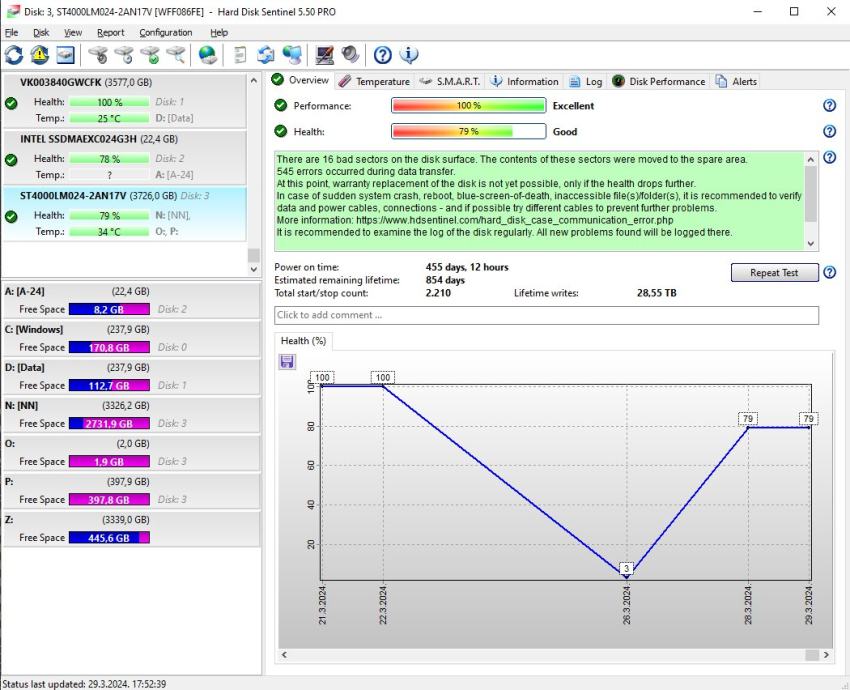The image size is (850, 690).
Task: Click the disk with green checkmark icon
Action: click(149, 54)
